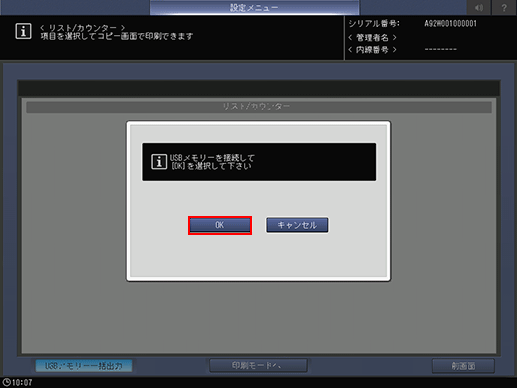Click the 10:07 time display

tap(22, 382)
